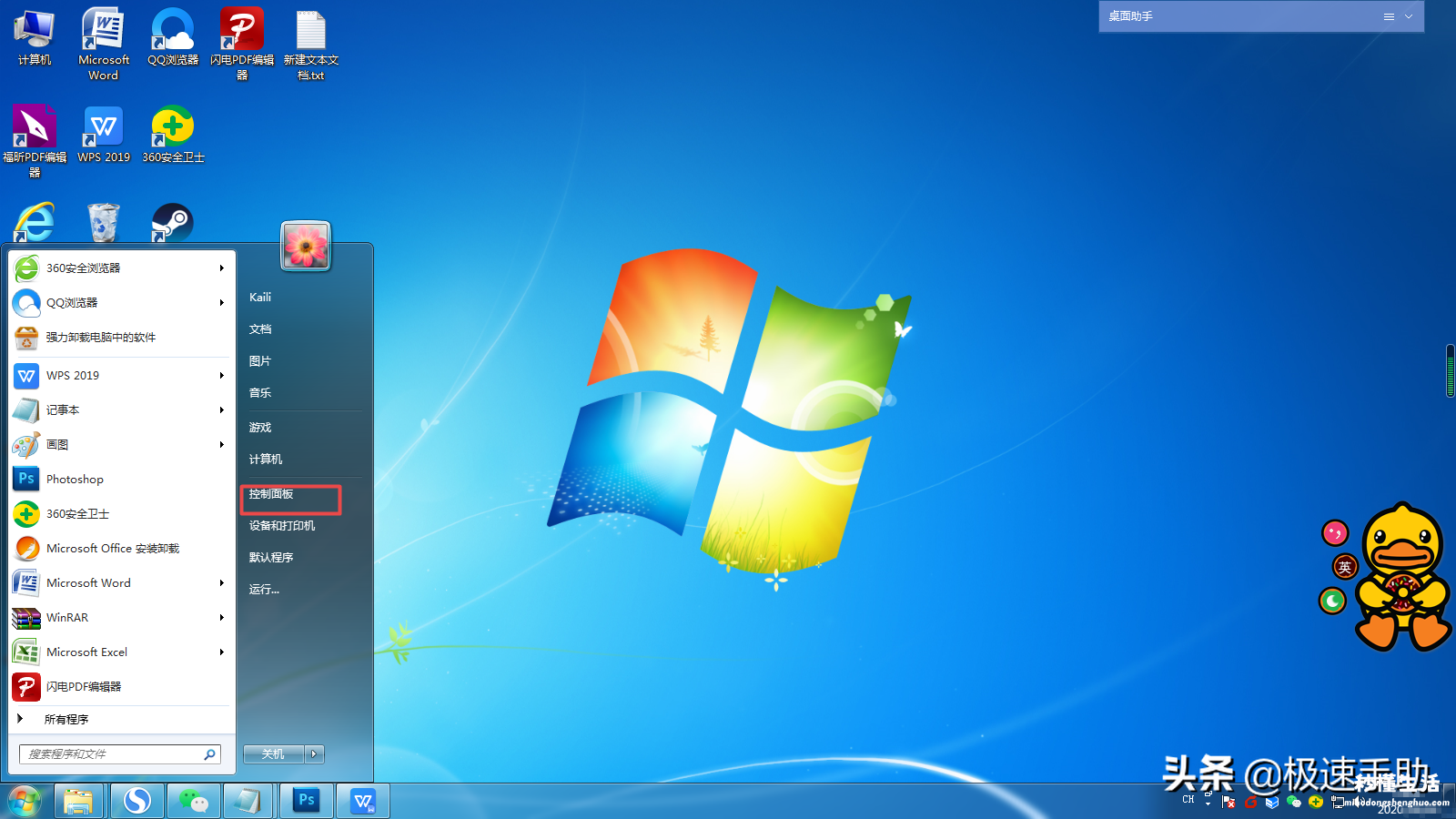The image size is (1456, 819).
Task: Open the 运行... dialog entry
Action: click(264, 590)
